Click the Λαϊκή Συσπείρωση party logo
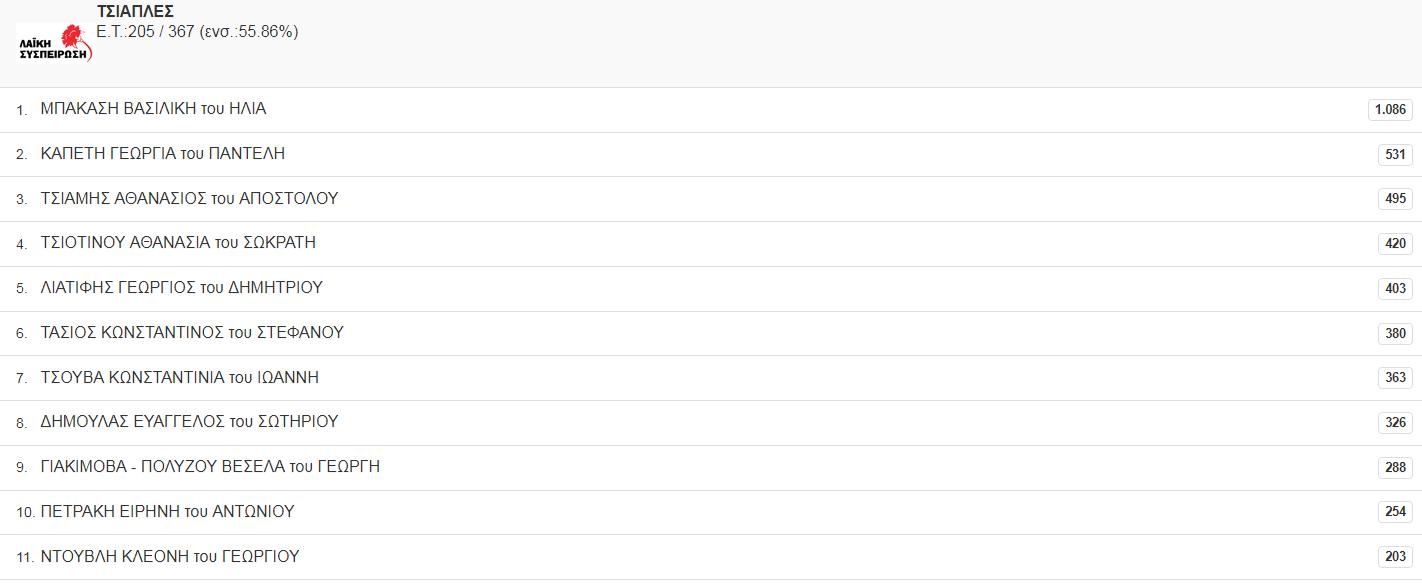The image size is (1422, 587). (x=54, y=43)
